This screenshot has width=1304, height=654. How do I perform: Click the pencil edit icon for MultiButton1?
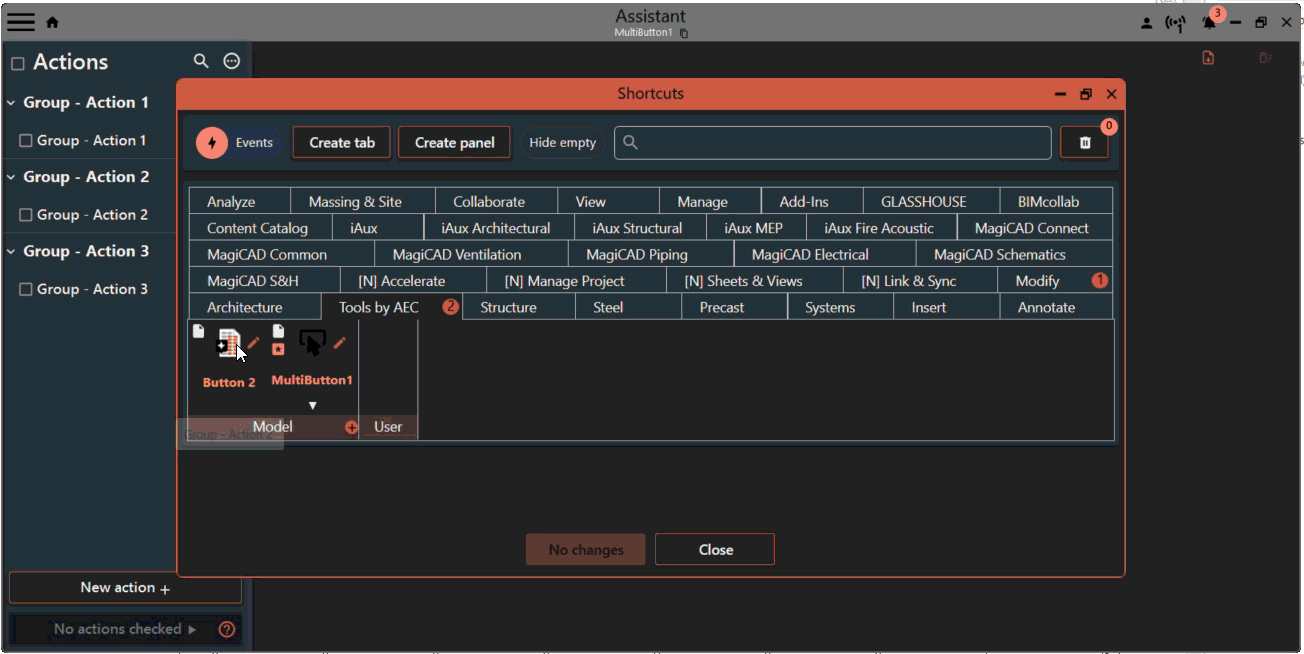340,343
